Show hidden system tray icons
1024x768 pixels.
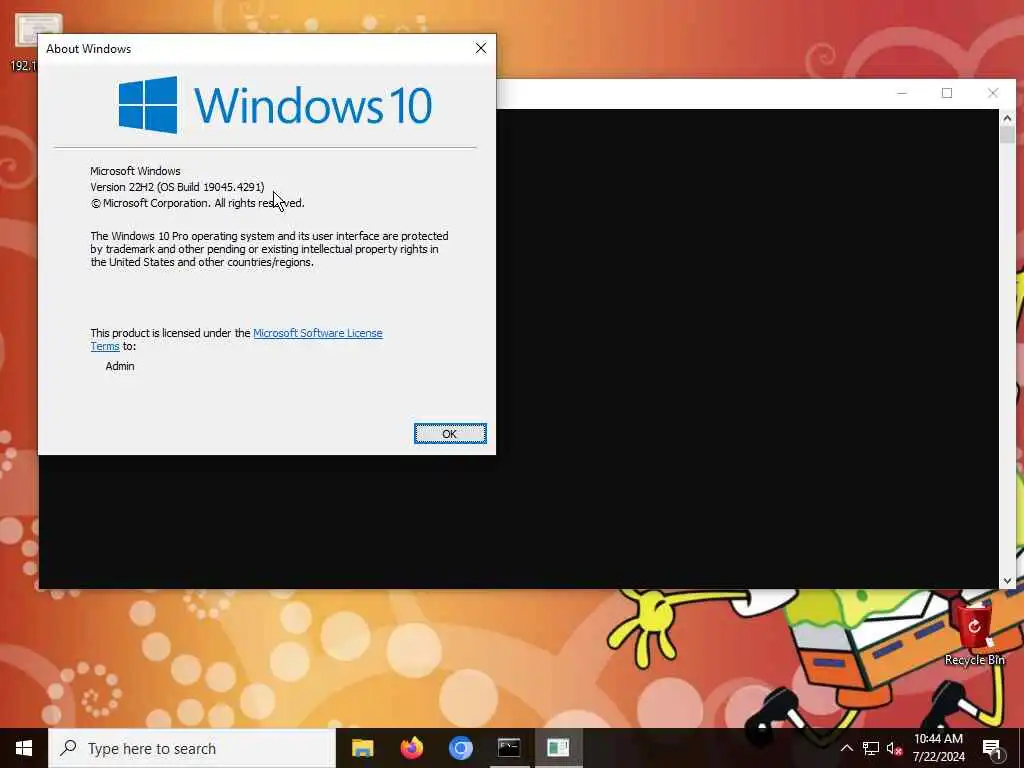point(846,748)
